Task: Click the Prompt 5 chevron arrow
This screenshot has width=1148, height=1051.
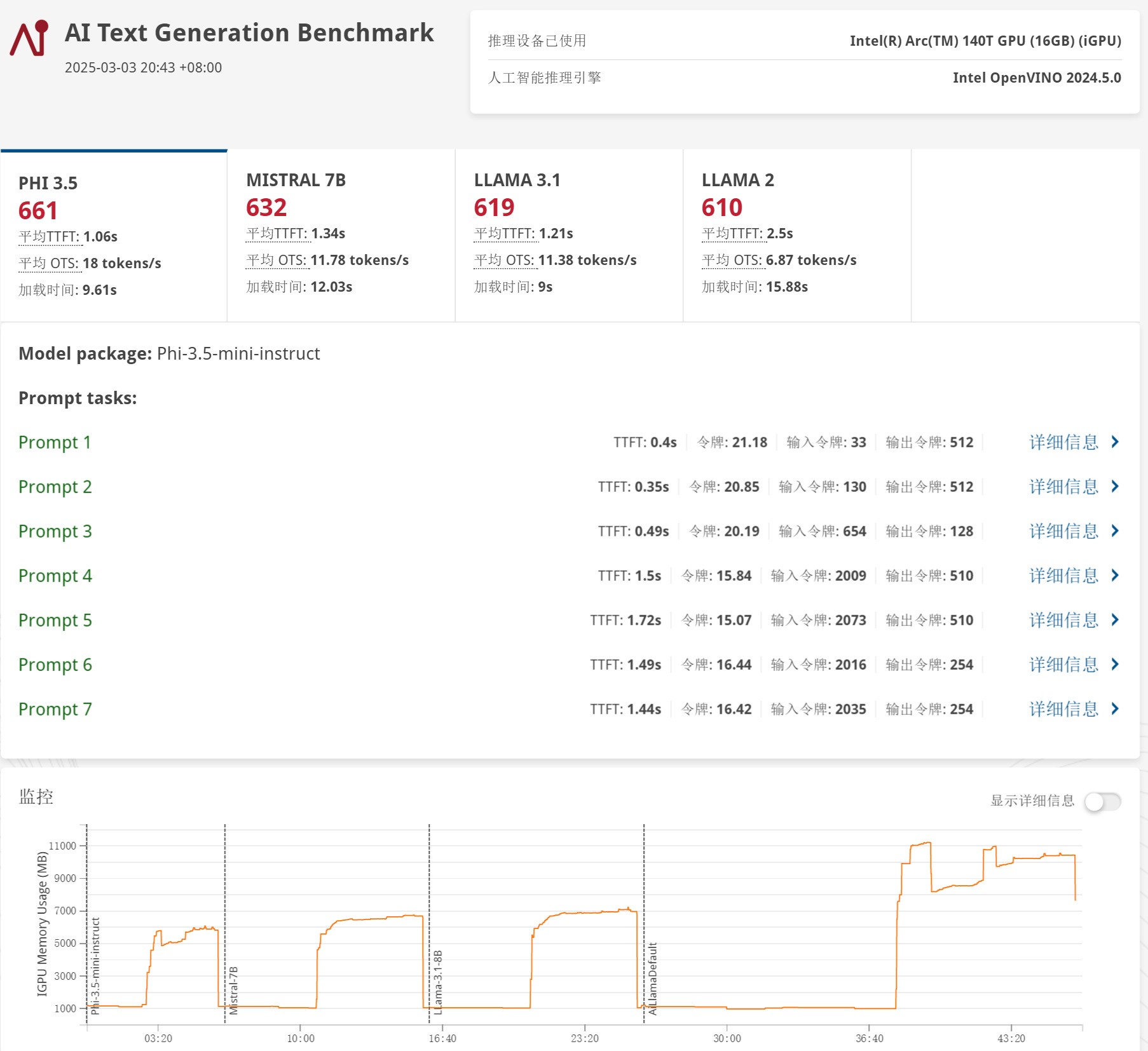Action: (1115, 620)
